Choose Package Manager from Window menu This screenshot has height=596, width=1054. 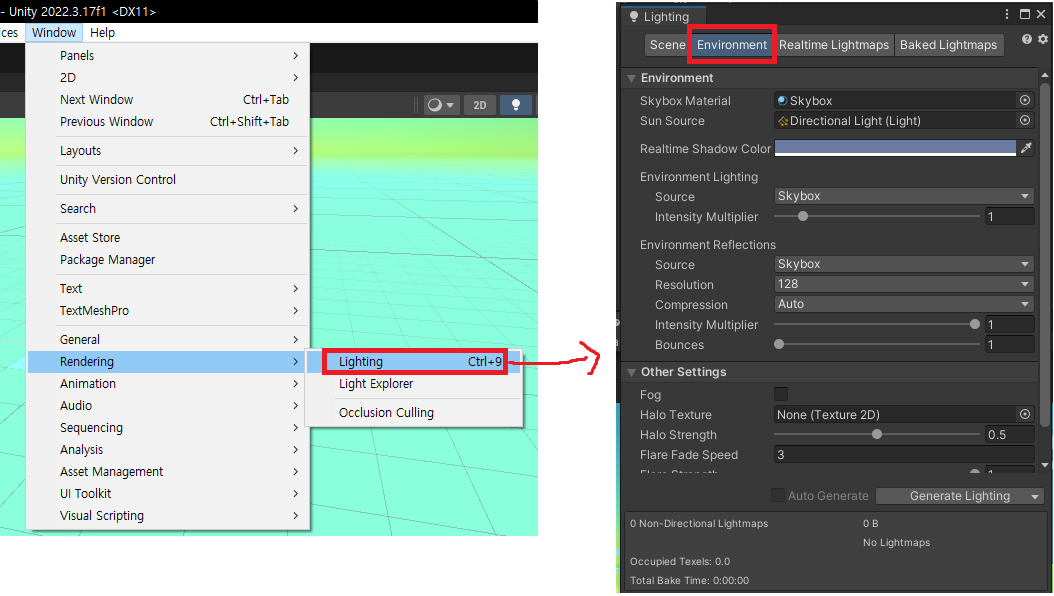point(167,259)
